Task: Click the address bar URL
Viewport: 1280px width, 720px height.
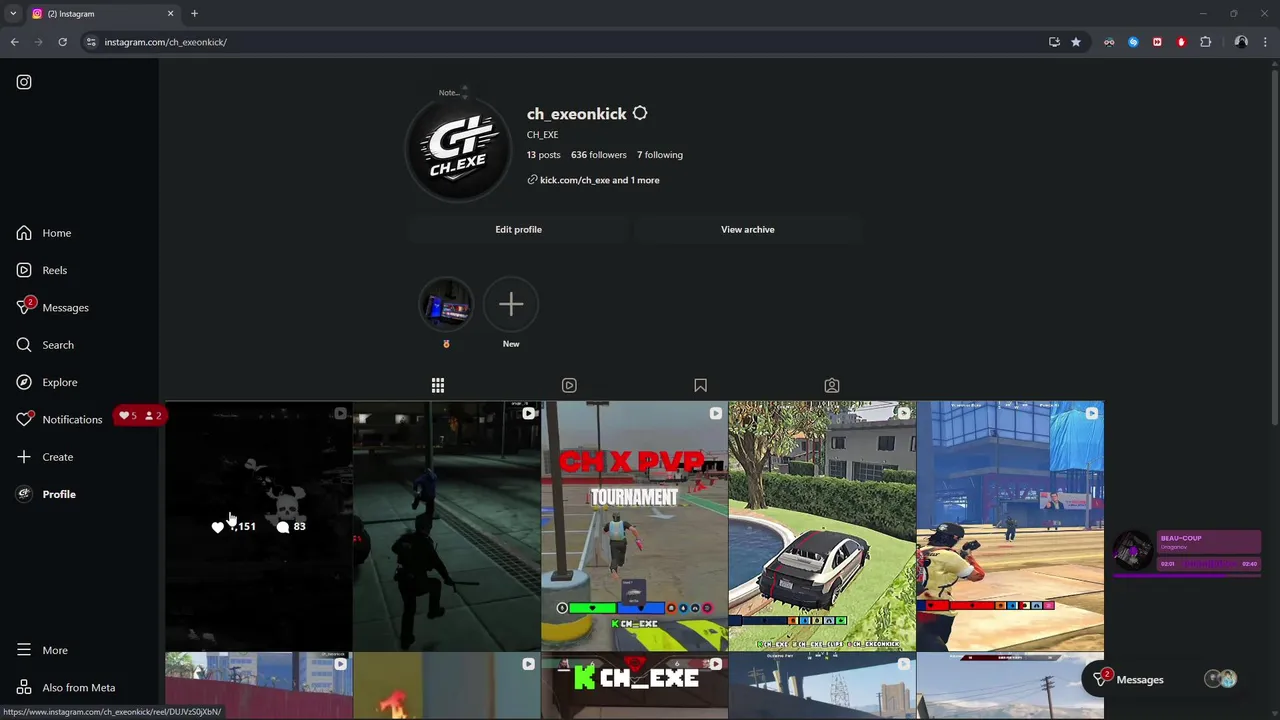Action: [165, 42]
